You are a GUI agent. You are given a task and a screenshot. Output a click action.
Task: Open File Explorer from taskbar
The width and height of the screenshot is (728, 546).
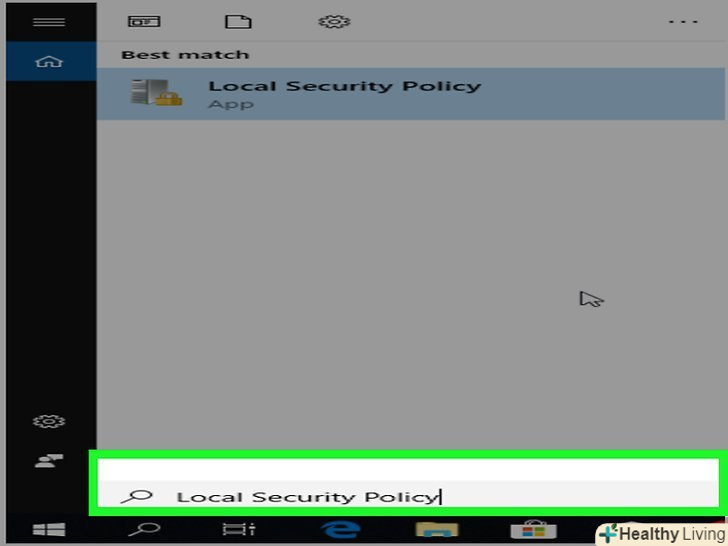[x=437, y=530]
